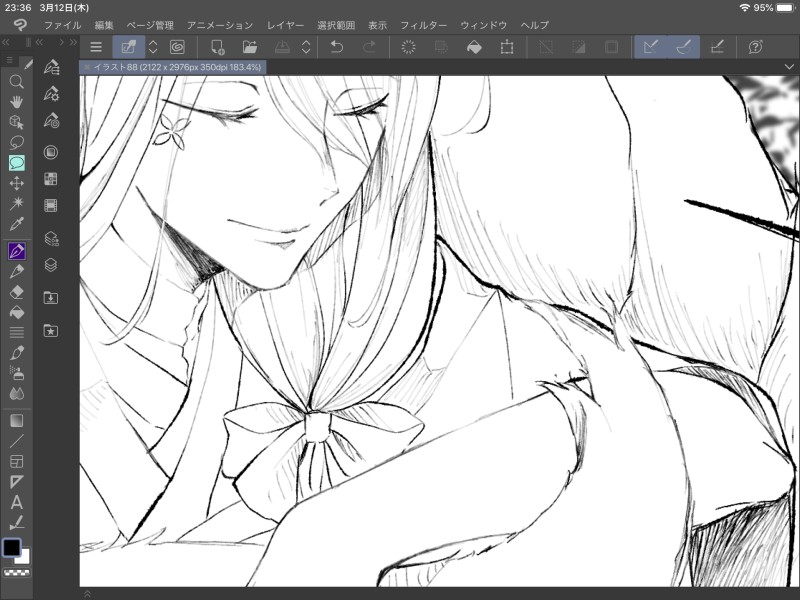Open the アニメーション menu
The width and height of the screenshot is (800, 600).
pyautogui.click(x=219, y=25)
